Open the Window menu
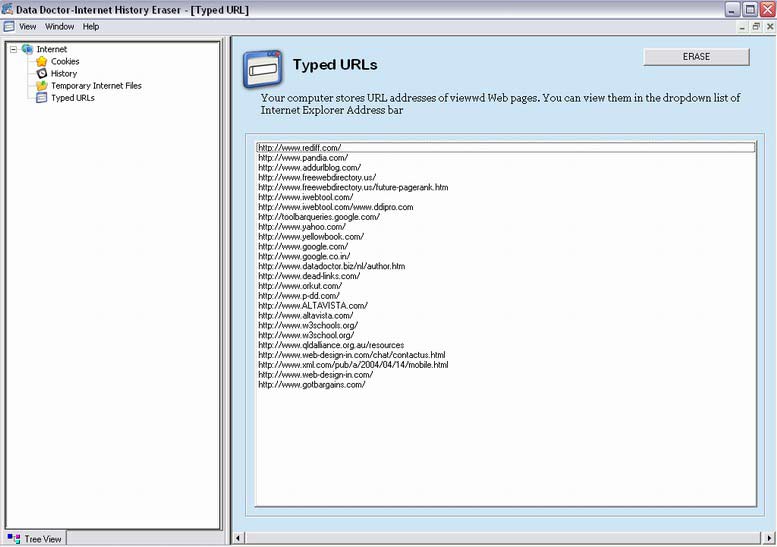 tap(60, 26)
